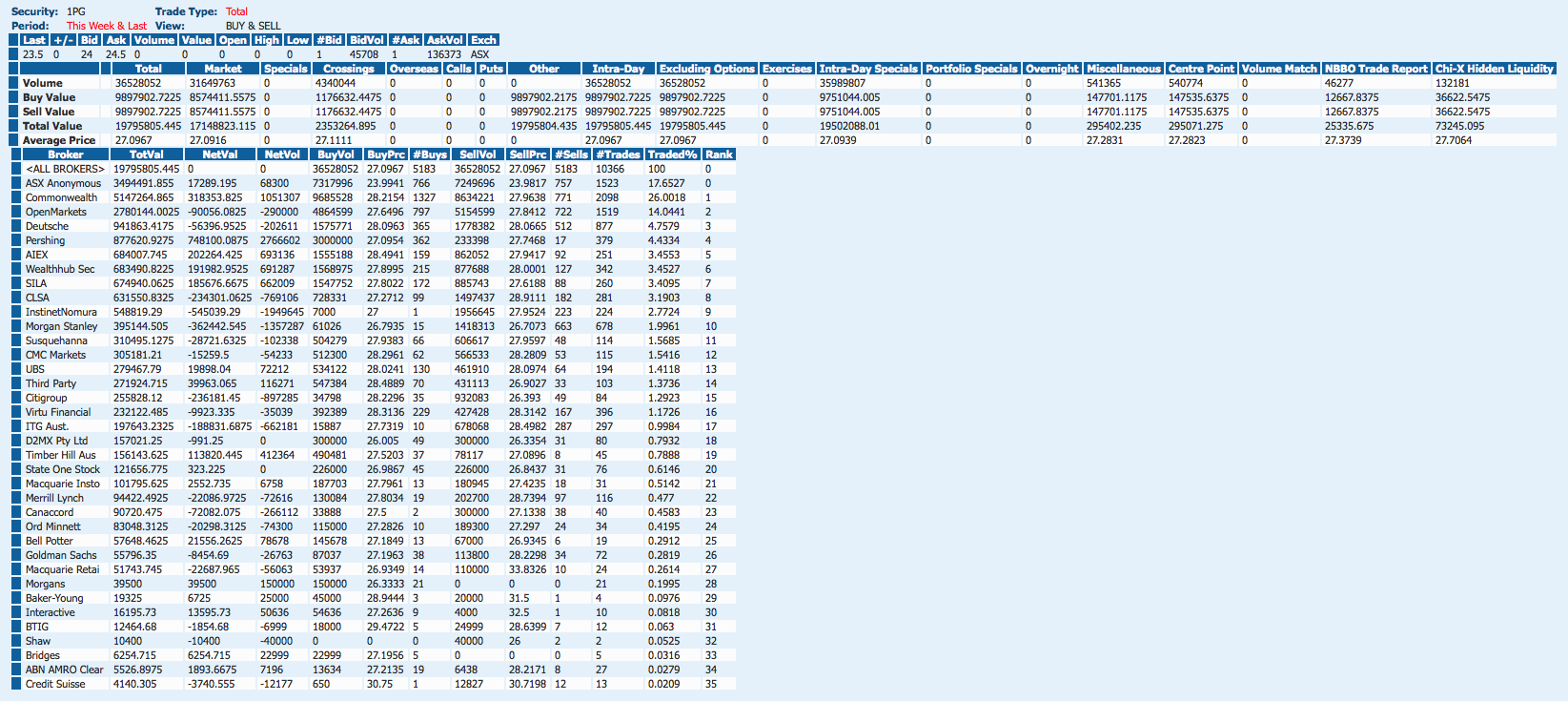
Task: Click the Crossings column header
Action: pyautogui.click(x=348, y=69)
